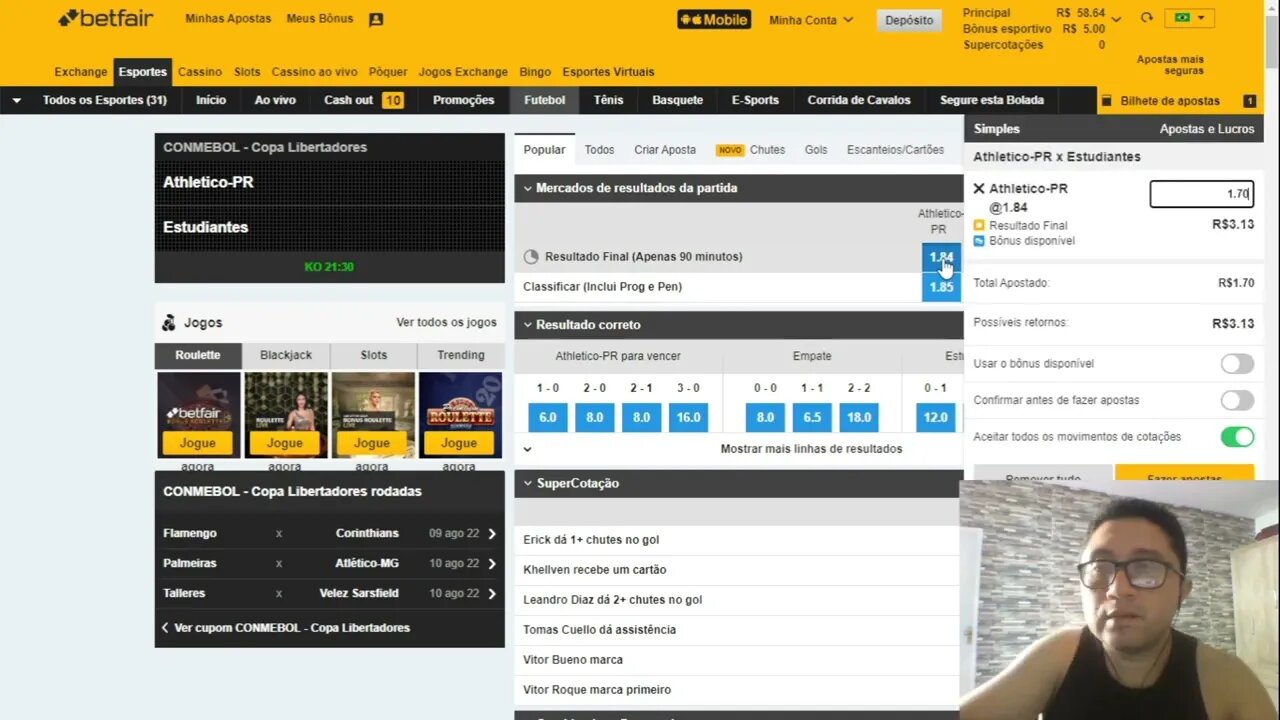Screen dimensions: 1280x720
Task: Click 'Vitor Roque marca primeiro' SuperCotação row
Action: [737, 690]
